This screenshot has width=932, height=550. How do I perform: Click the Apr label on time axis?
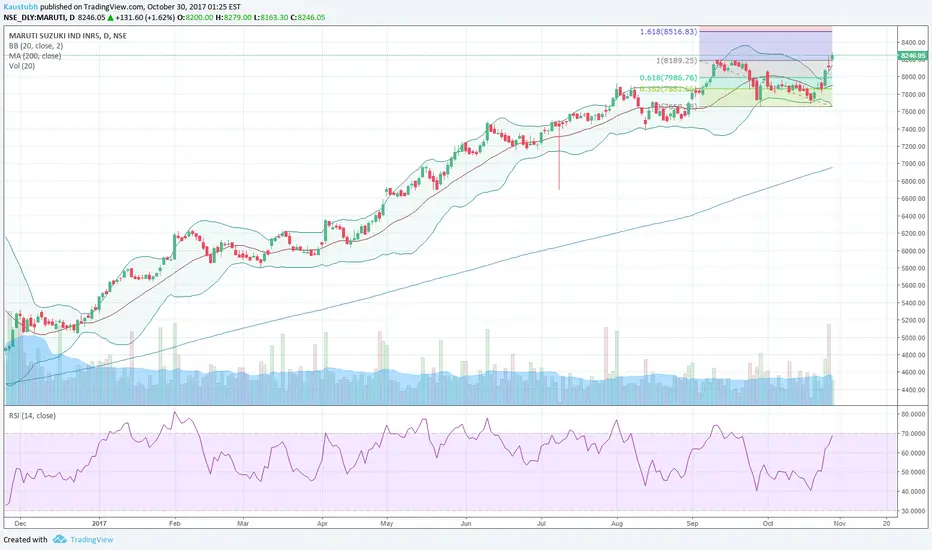(x=322, y=524)
